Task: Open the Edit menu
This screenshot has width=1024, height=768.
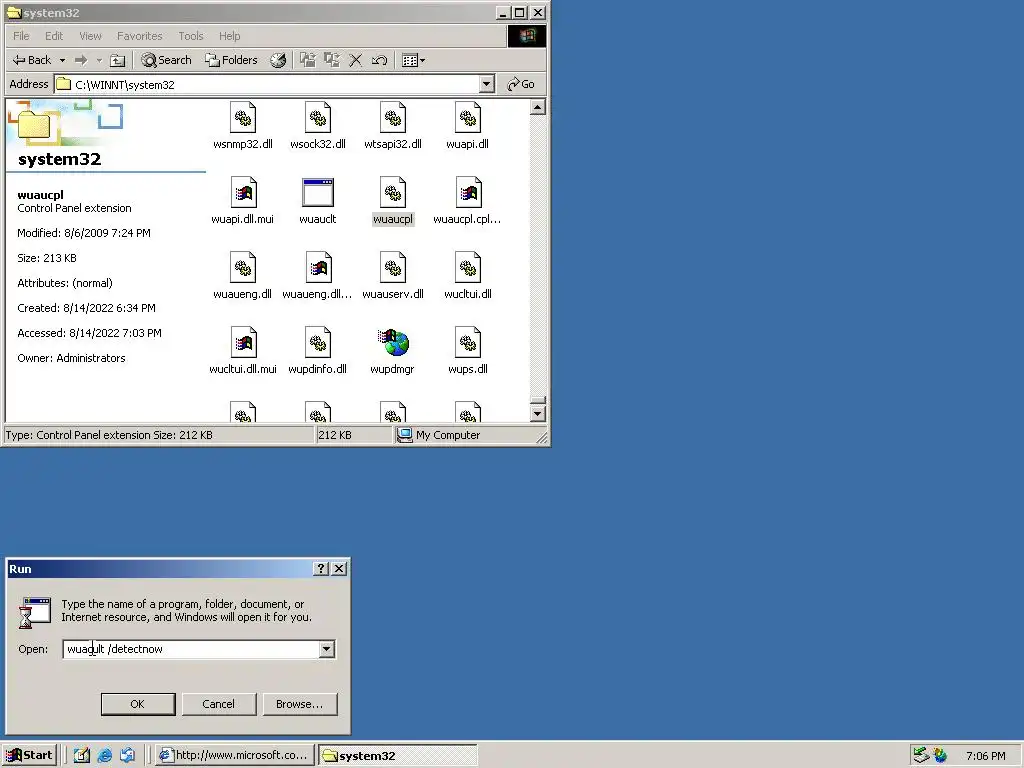Action: (54, 36)
